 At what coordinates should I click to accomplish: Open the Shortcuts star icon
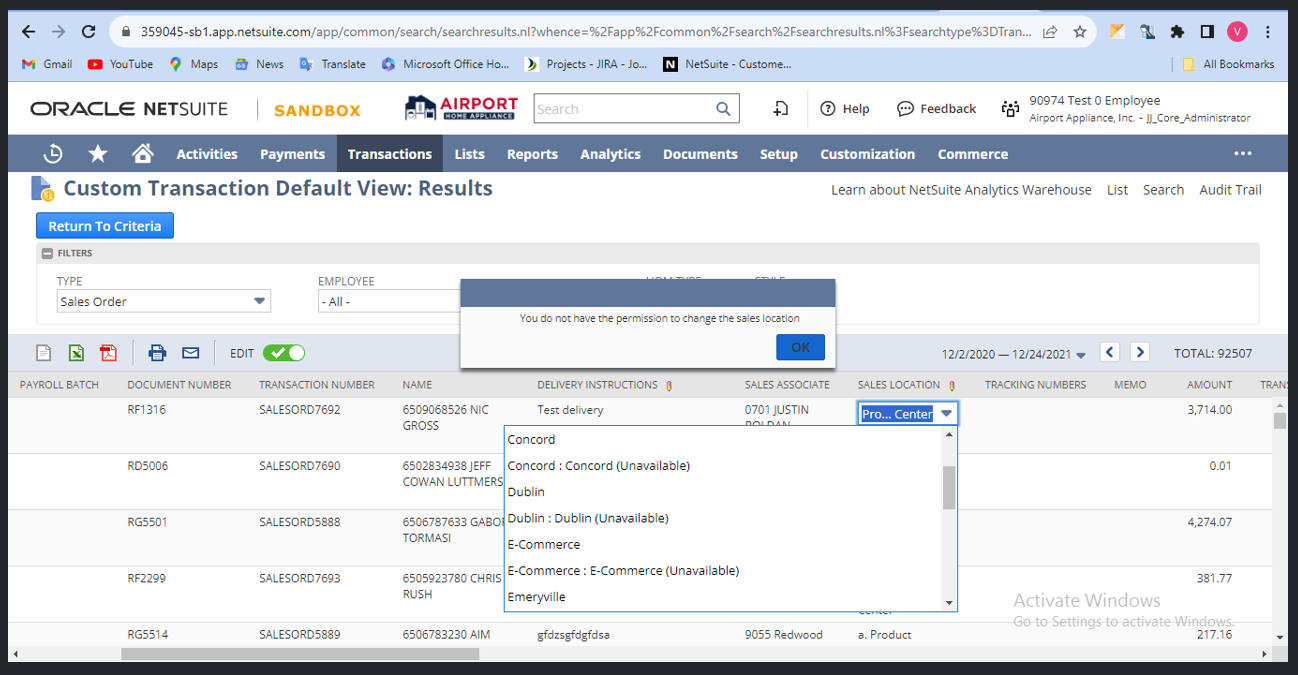(98, 154)
